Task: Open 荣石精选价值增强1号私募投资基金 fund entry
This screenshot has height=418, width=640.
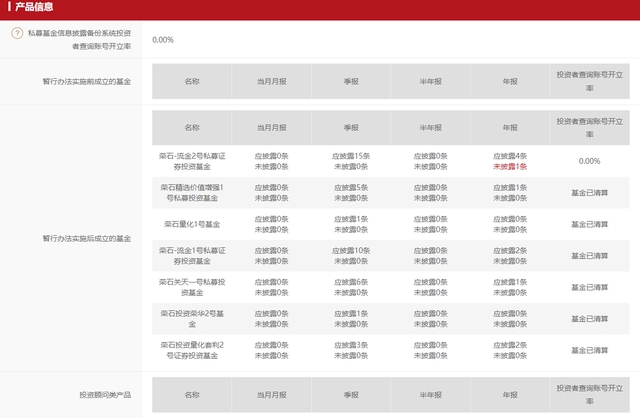Action: pos(191,192)
